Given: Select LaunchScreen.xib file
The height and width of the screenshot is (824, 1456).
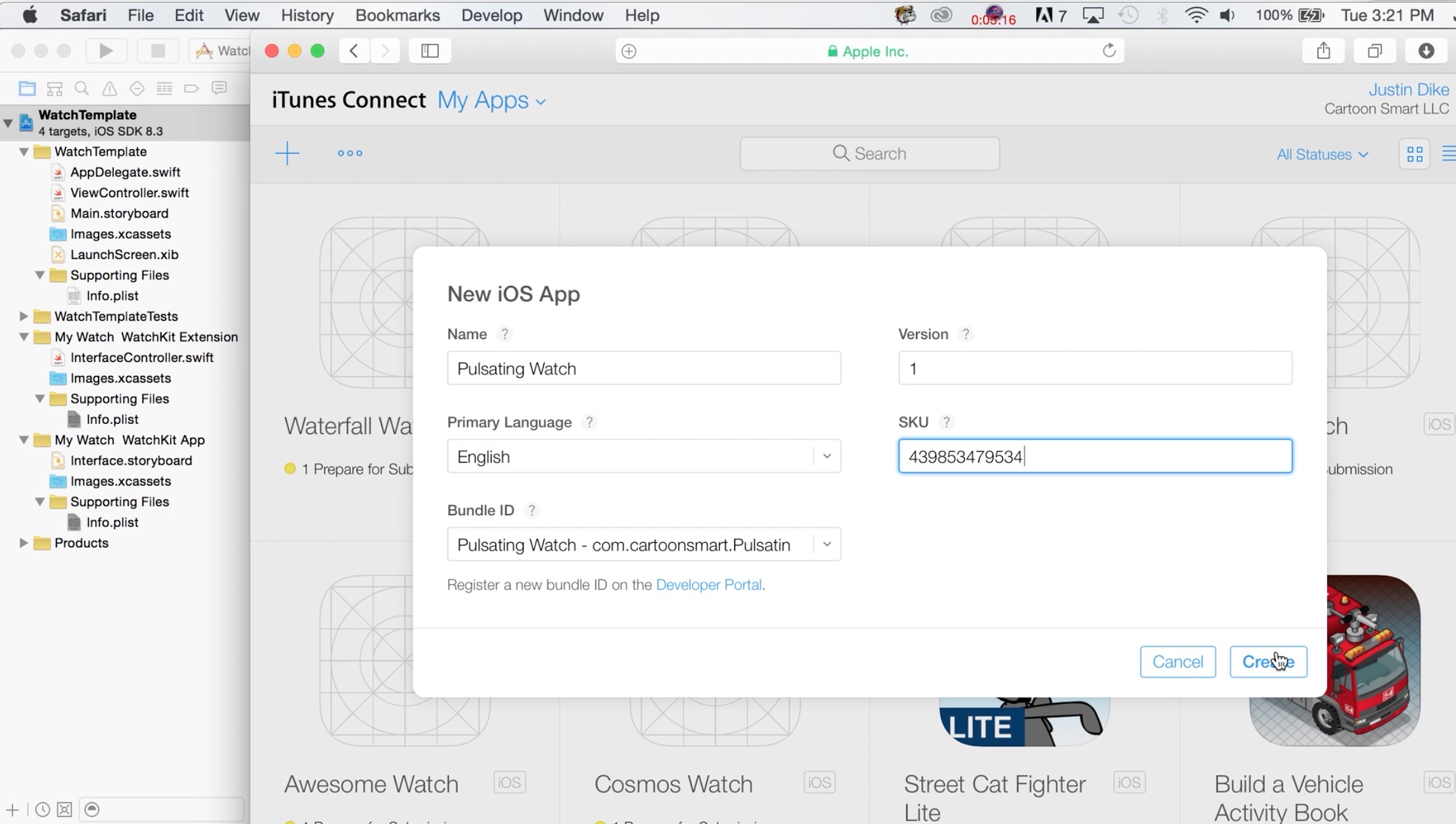Looking at the screenshot, I should (124, 254).
